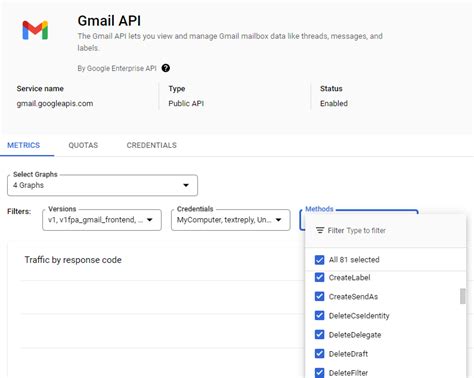This screenshot has height=378, width=474.
Task: Uncheck the DeleteFilter method
Action: click(x=319, y=373)
